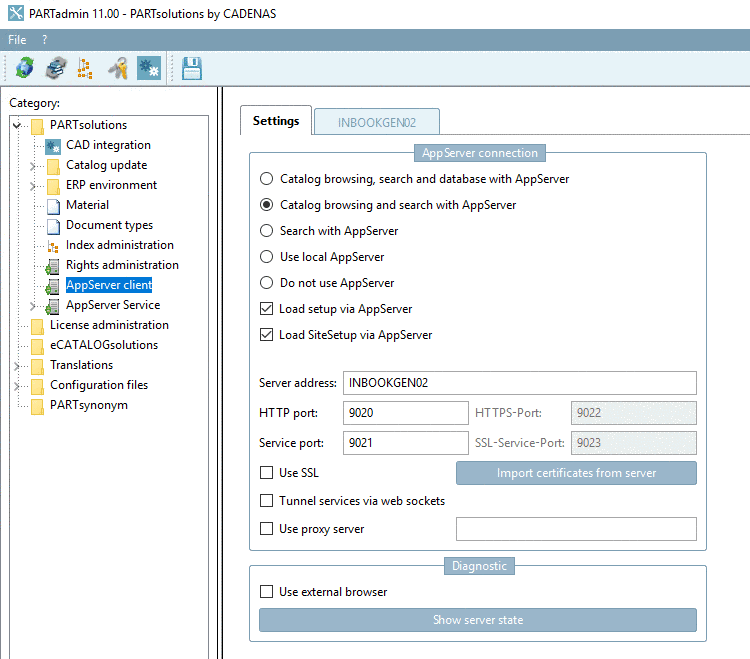The height and width of the screenshot is (659, 750).
Task: Click Import certificates from server button
Action: click(x=576, y=473)
